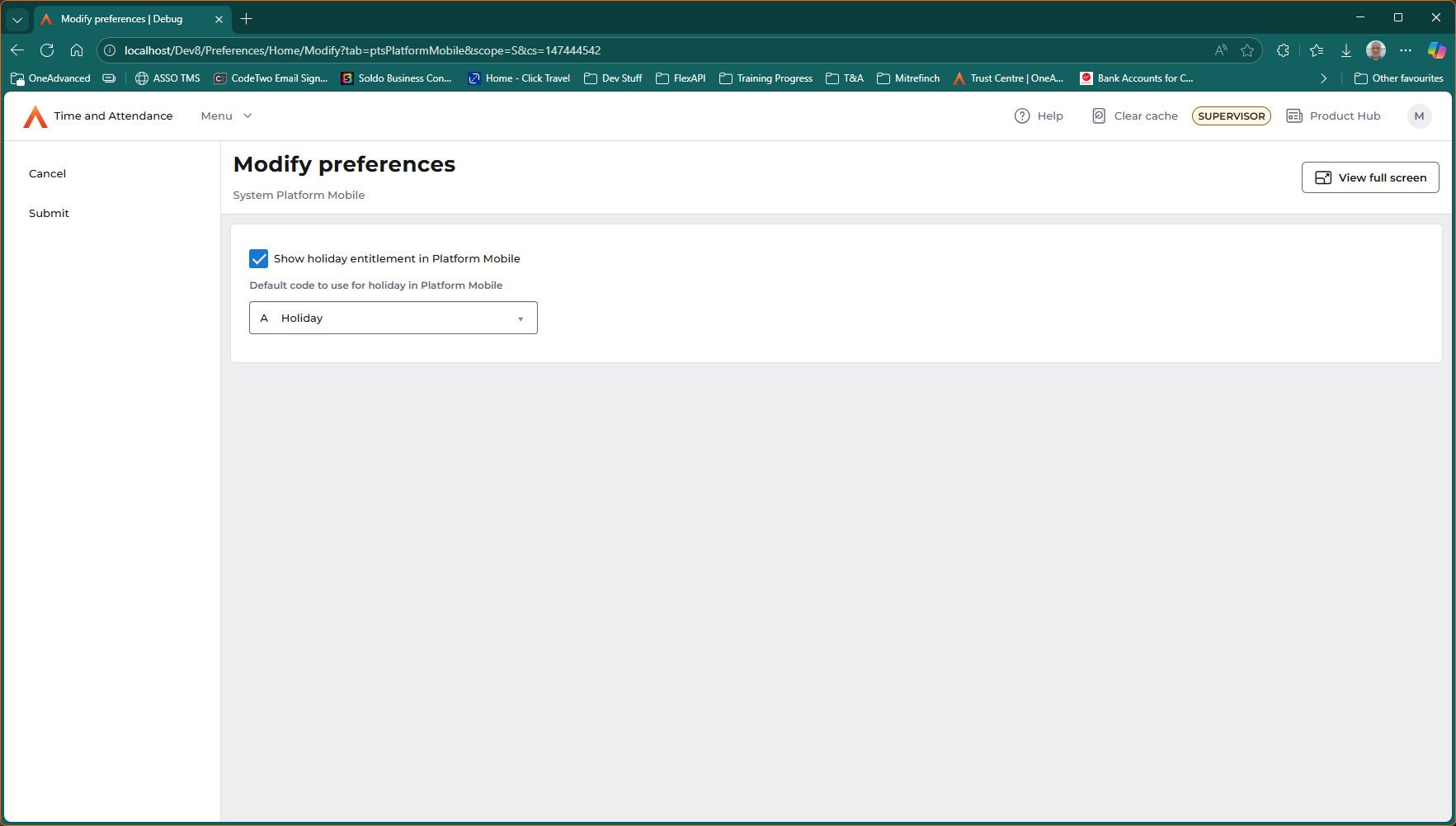Click the Time and Attendance title
The width and height of the screenshot is (1456, 826).
113,116
